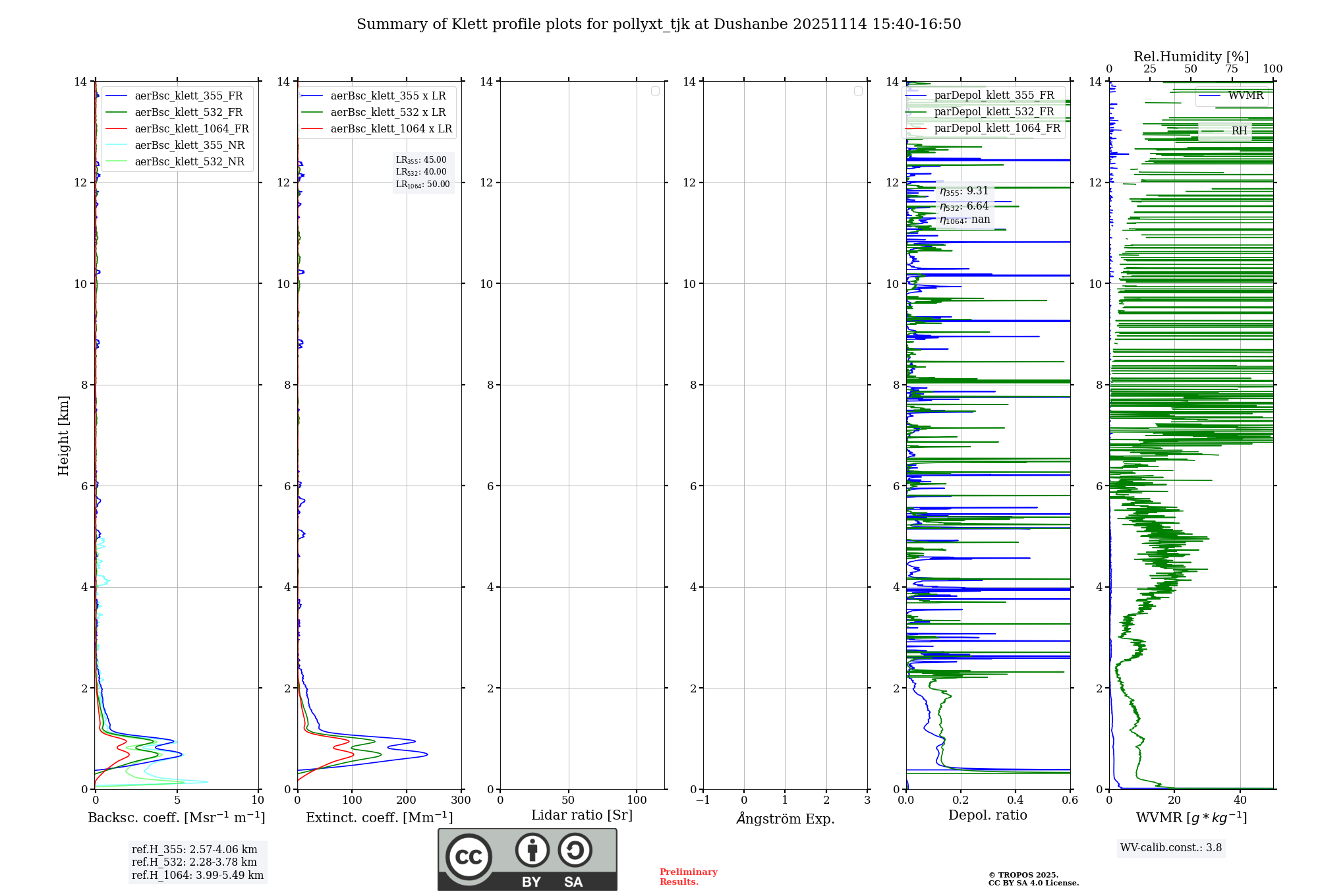Click the share-alike circular arrow icon
Image resolution: width=1318 pixels, height=896 pixels.
pos(575,850)
